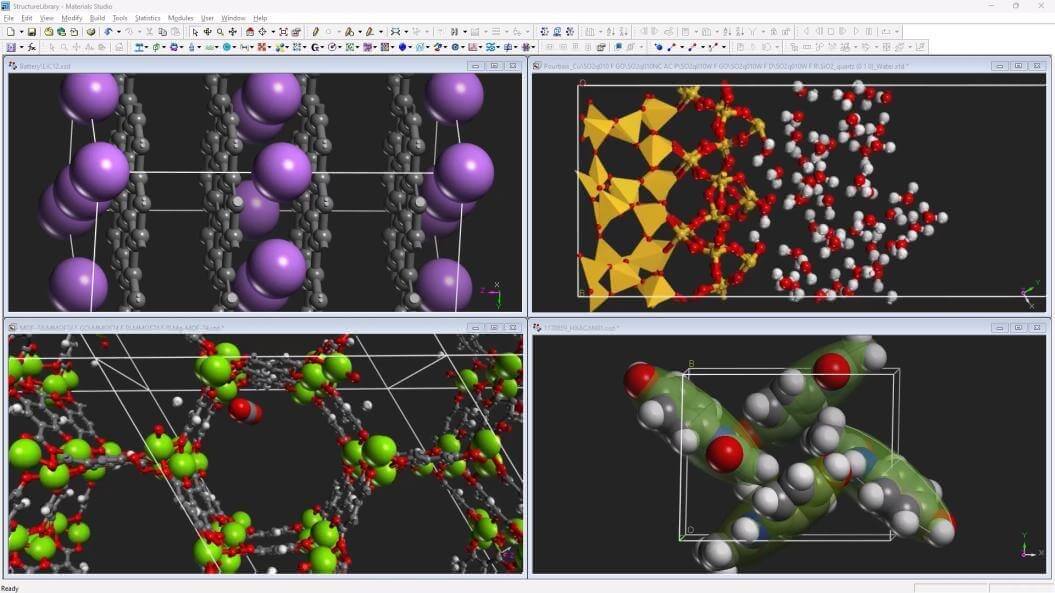Maximize the Battery LiC12 document window
The height and width of the screenshot is (593, 1055).
click(494, 66)
